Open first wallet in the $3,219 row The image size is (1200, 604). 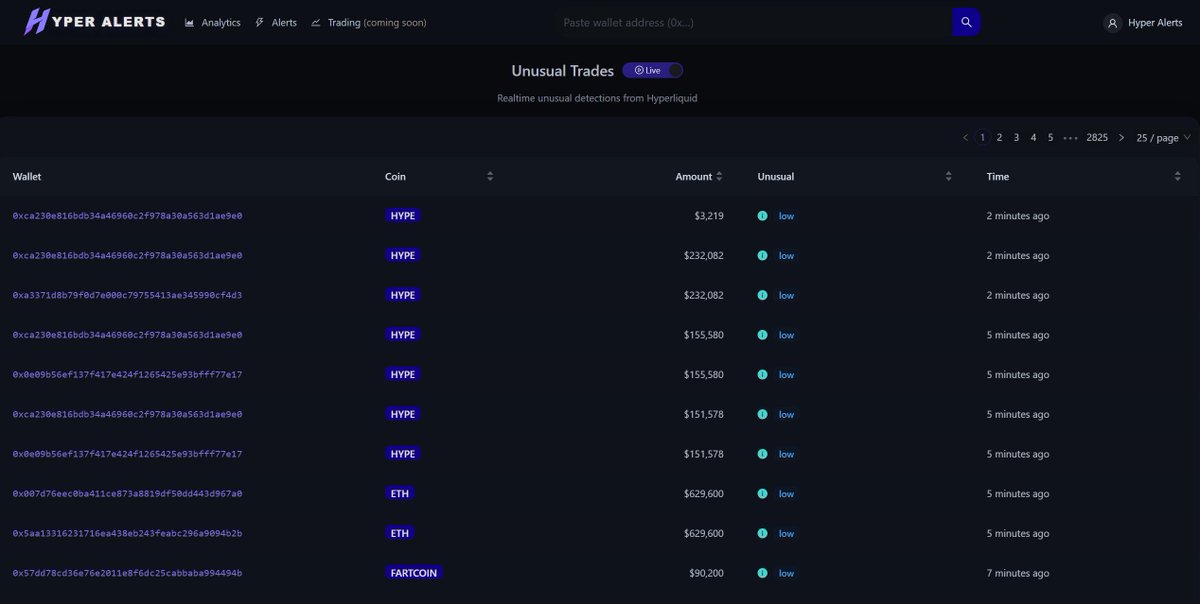127,216
